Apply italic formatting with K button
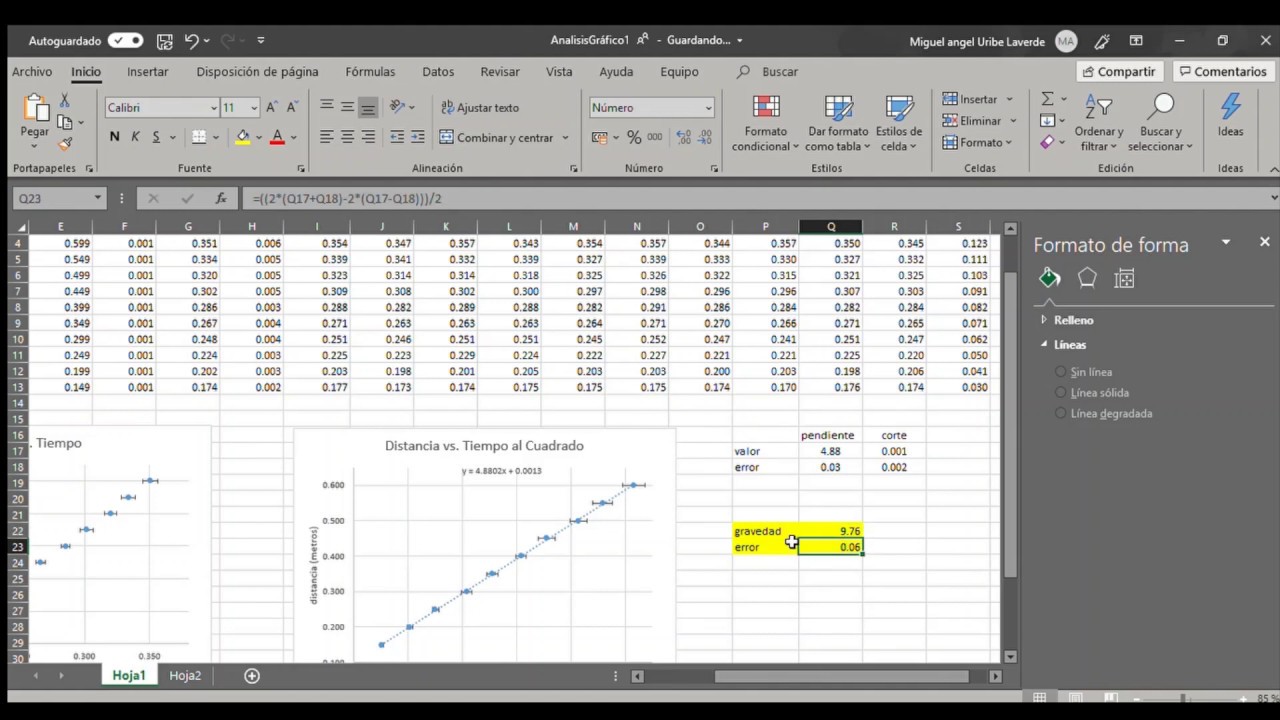 (135, 137)
